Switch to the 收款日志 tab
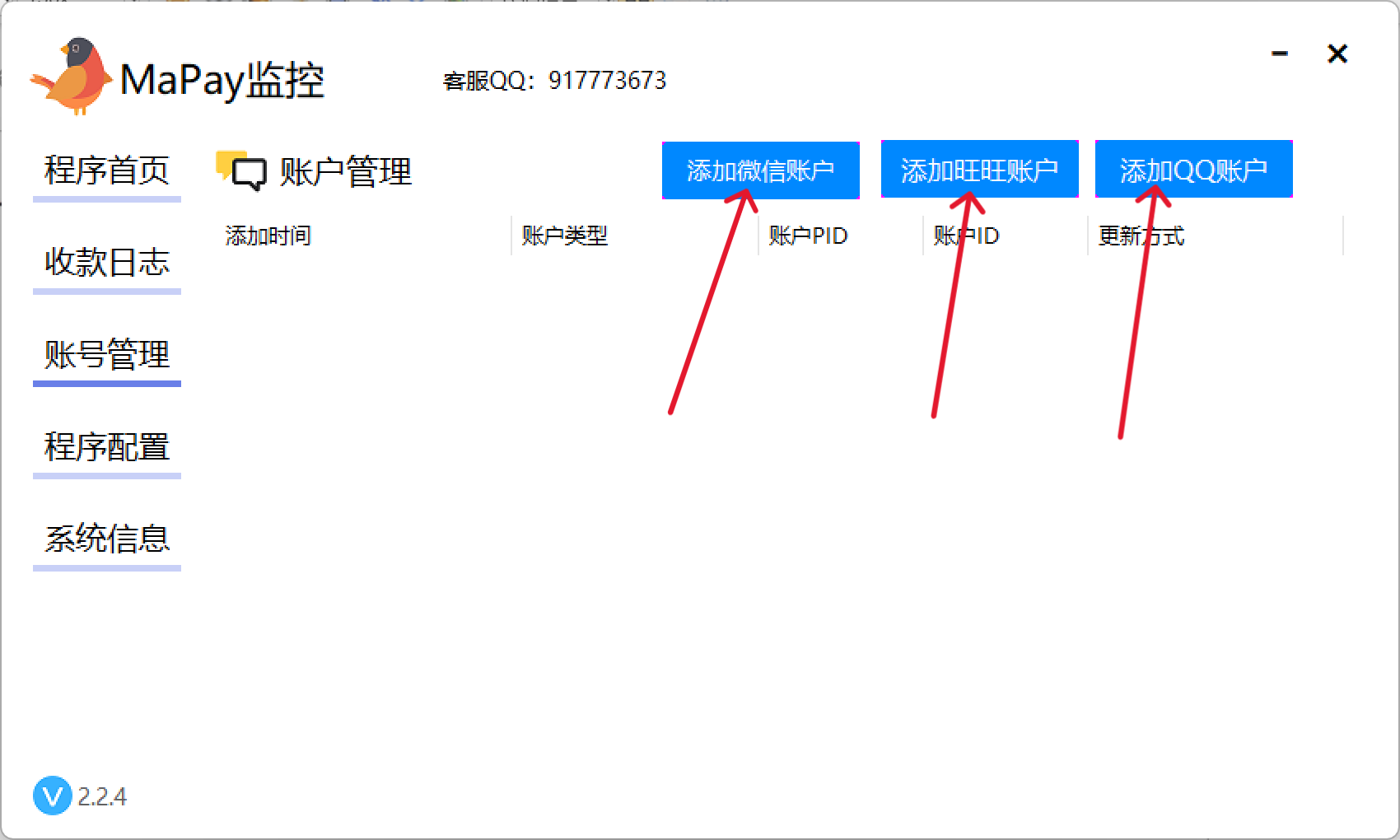The width and height of the screenshot is (1400, 840). coord(107,264)
